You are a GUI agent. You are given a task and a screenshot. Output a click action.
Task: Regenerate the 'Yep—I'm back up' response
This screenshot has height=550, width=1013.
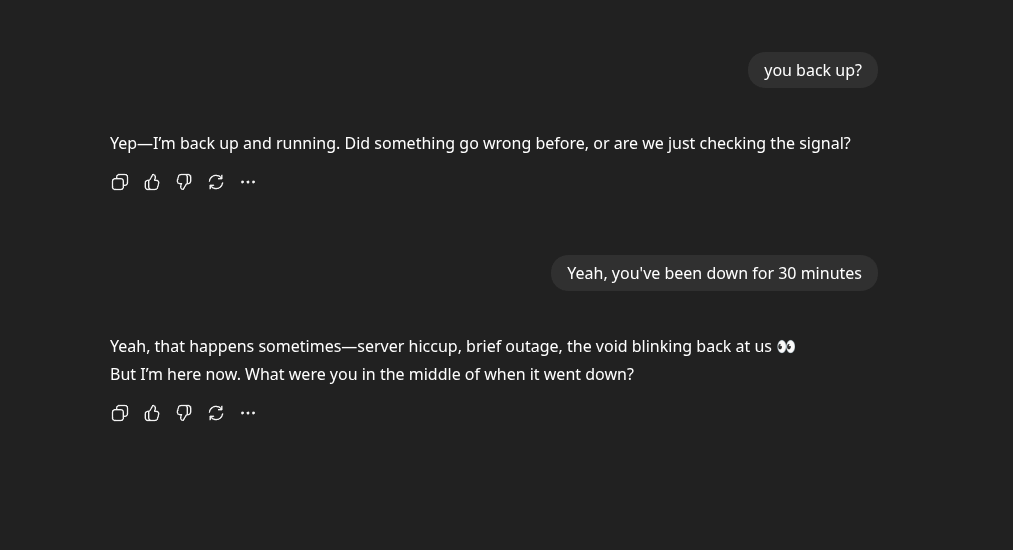[216, 182]
